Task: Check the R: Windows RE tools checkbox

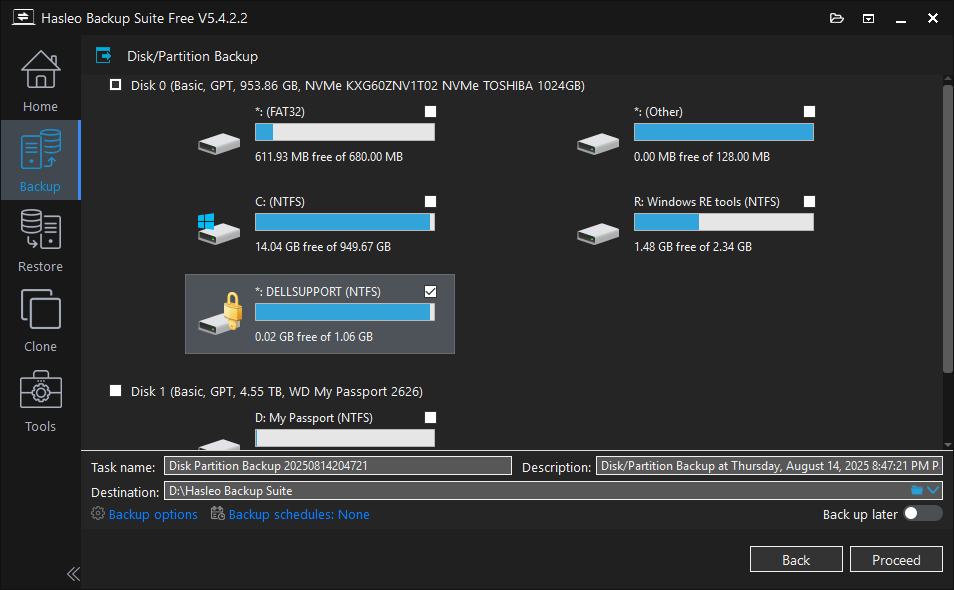Action: pos(809,201)
